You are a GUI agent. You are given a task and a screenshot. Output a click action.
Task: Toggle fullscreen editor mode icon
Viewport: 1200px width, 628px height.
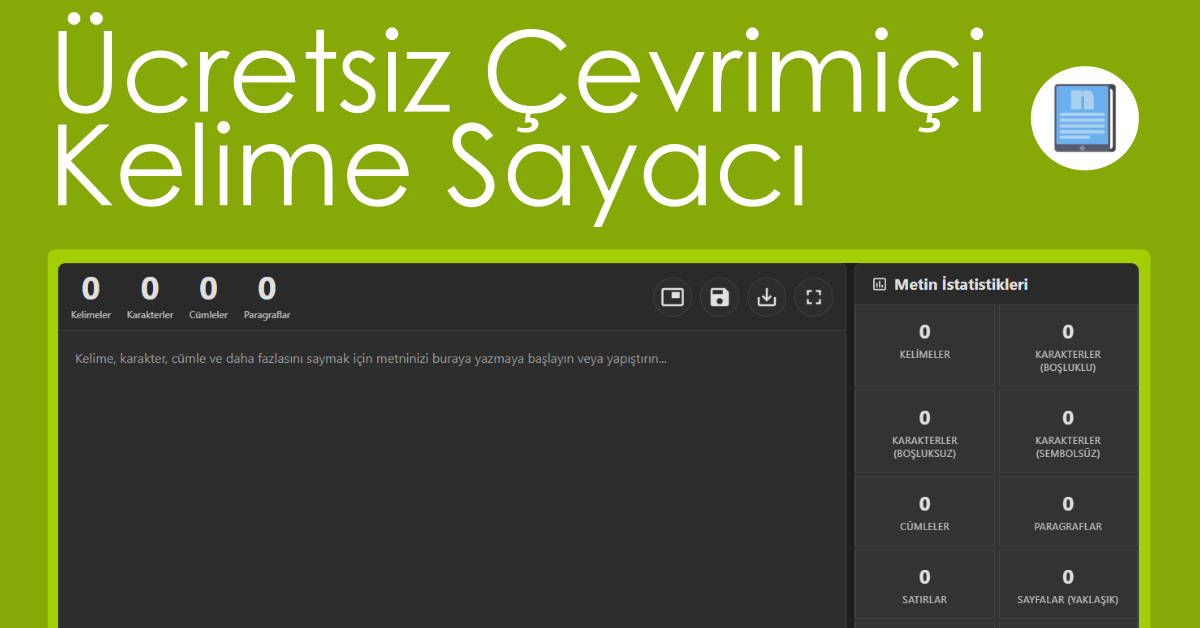click(814, 297)
